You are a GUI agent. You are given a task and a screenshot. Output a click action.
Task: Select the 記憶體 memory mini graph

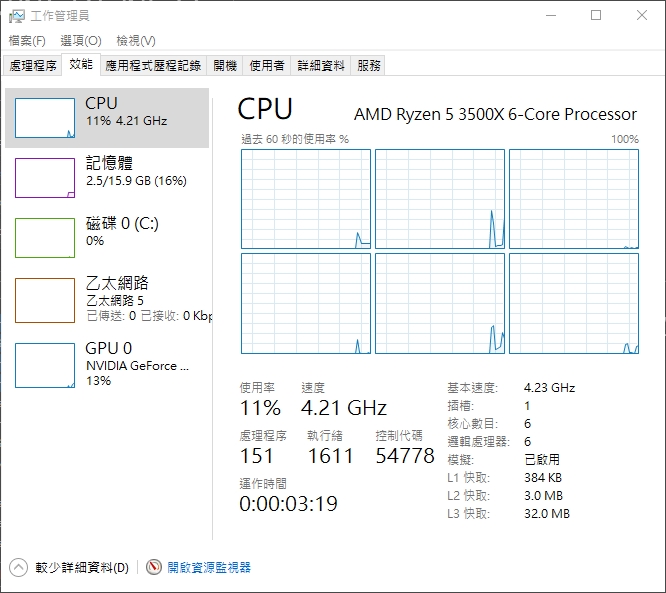[x=45, y=178]
